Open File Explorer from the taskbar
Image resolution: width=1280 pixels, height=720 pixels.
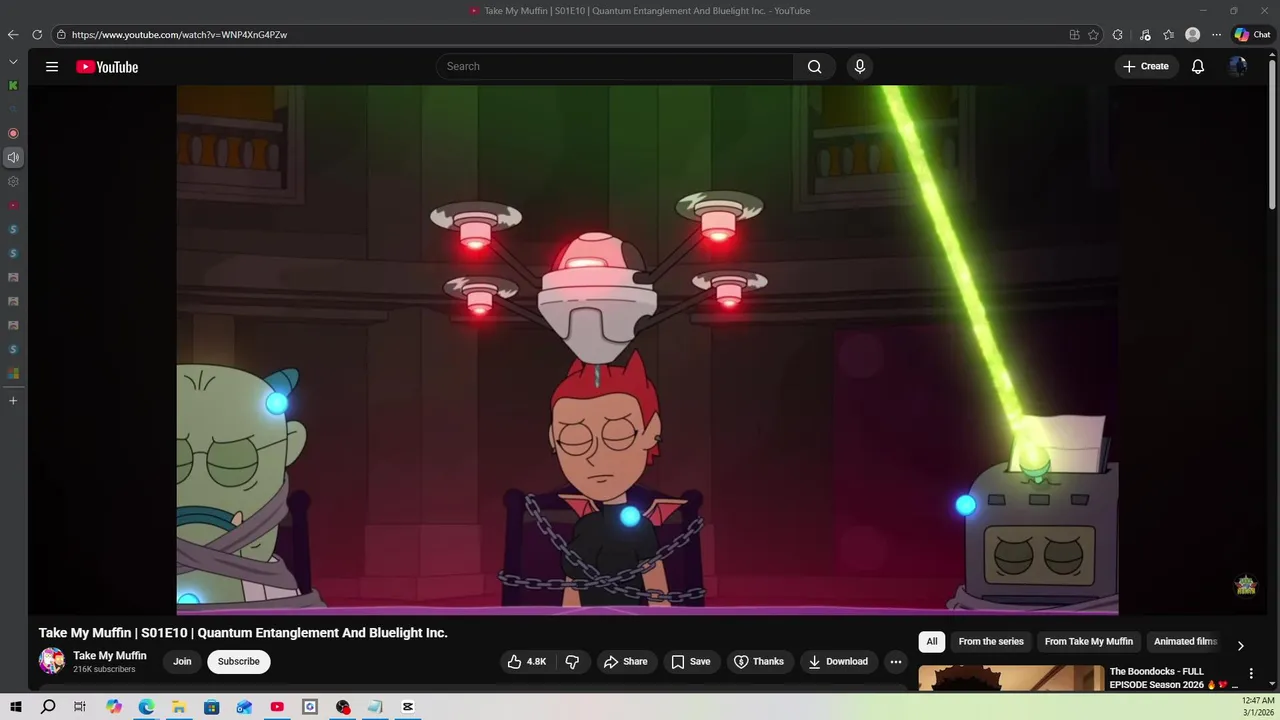(179, 706)
